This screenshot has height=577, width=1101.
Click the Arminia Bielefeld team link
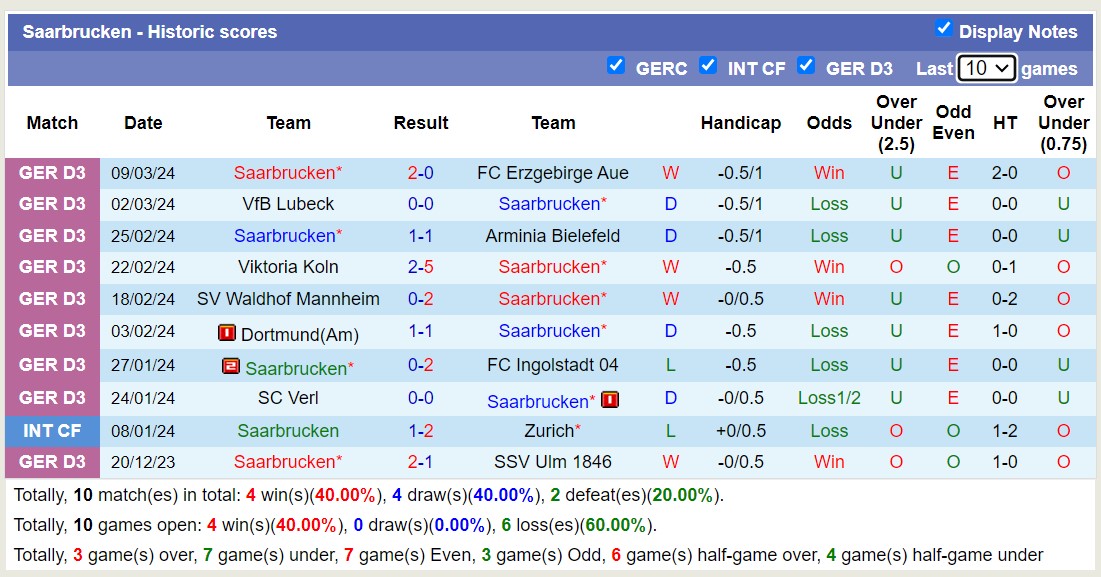tap(553, 236)
